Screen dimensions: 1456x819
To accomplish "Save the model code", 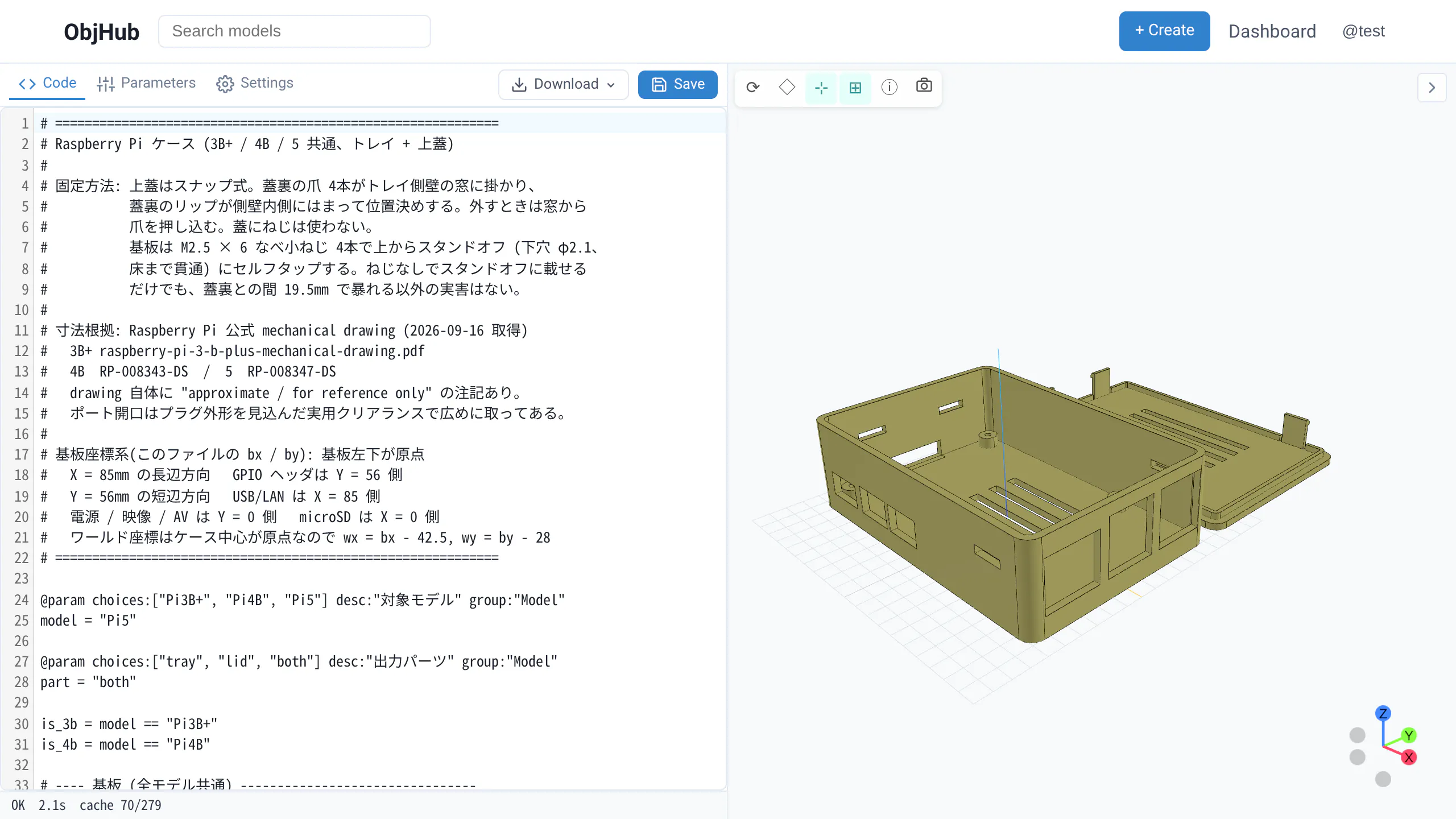I will click(x=677, y=84).
